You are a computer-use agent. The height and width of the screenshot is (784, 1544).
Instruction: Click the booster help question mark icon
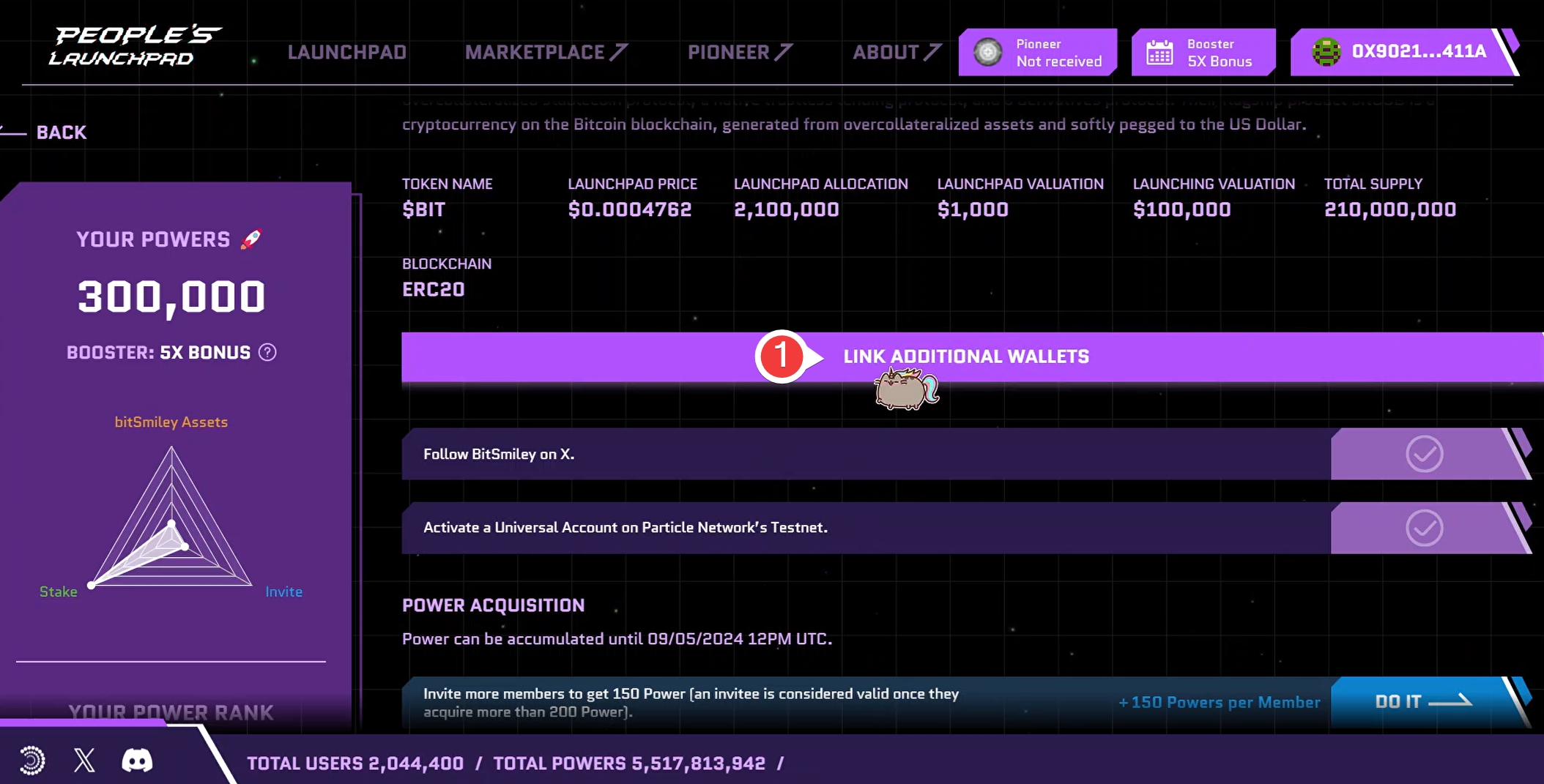click(268, 353)
